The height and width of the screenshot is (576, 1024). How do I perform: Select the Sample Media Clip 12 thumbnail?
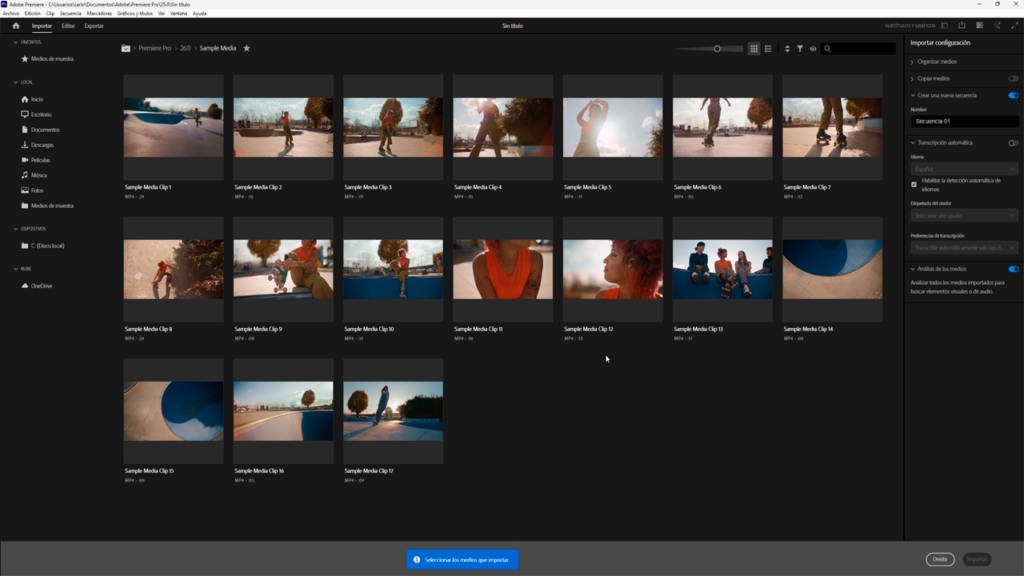(x=612, y=269)
